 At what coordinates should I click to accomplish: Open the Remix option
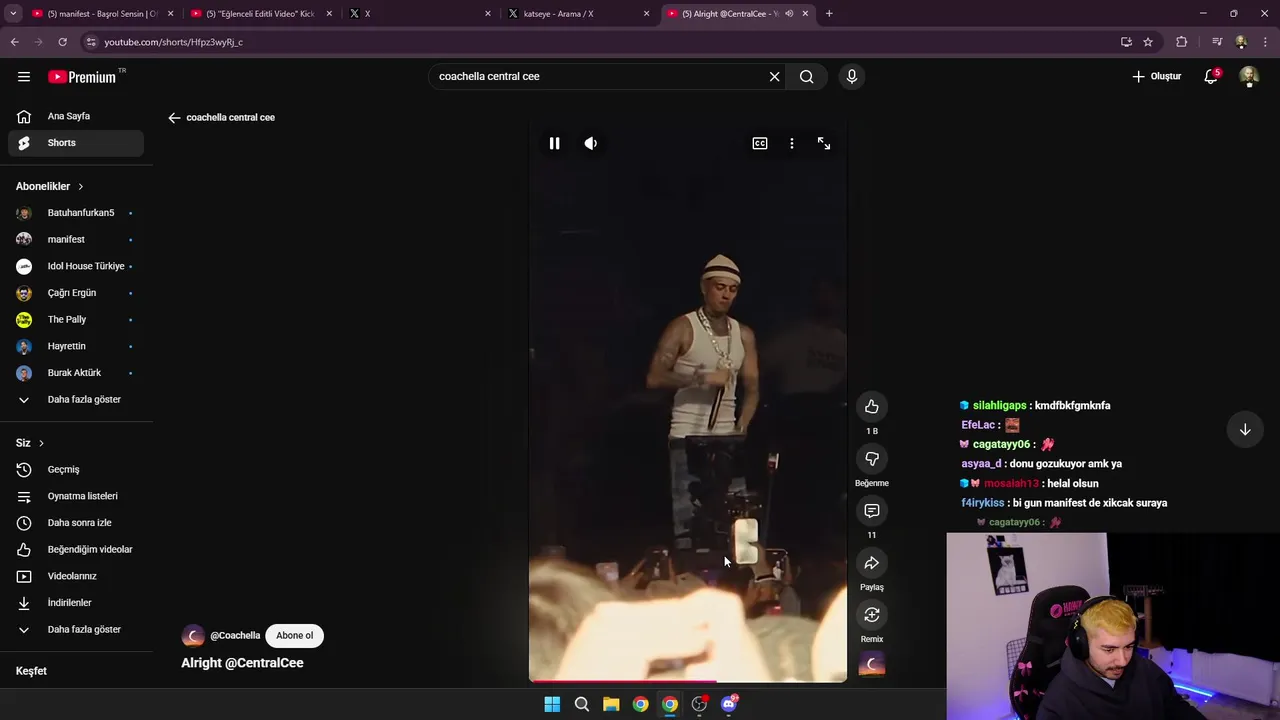tap(872, 615)
